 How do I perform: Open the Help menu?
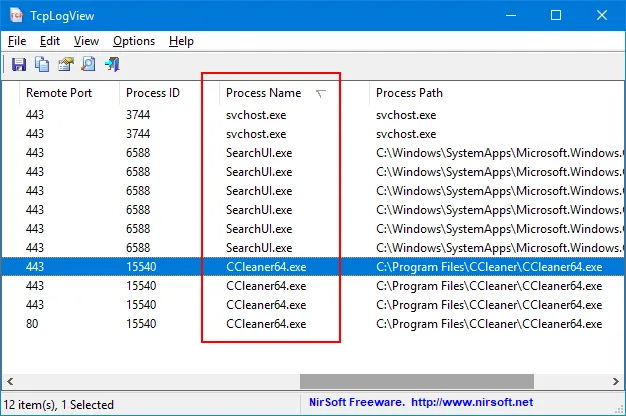click(x=181, y=41)
